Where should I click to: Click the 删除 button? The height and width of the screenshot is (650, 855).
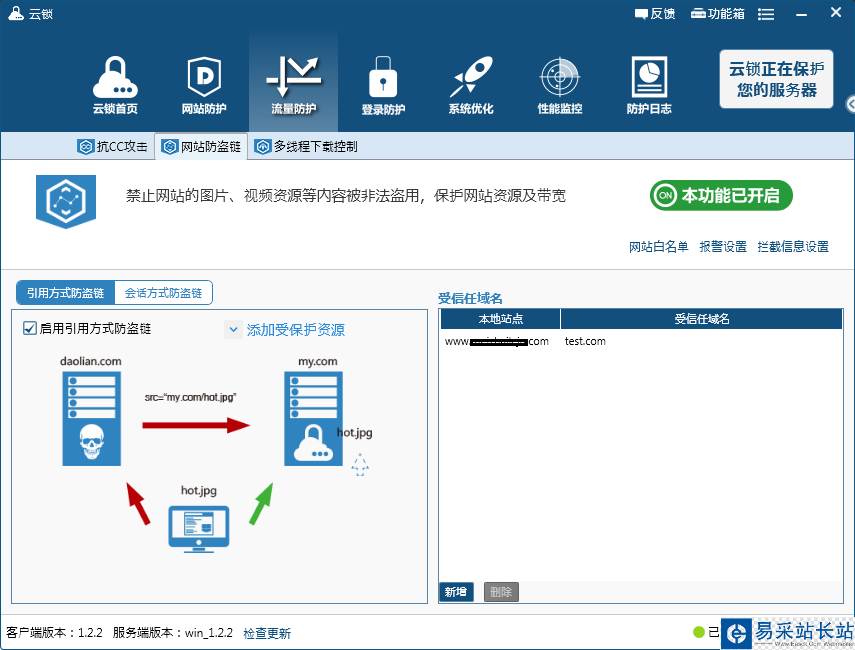pos(501,592)
